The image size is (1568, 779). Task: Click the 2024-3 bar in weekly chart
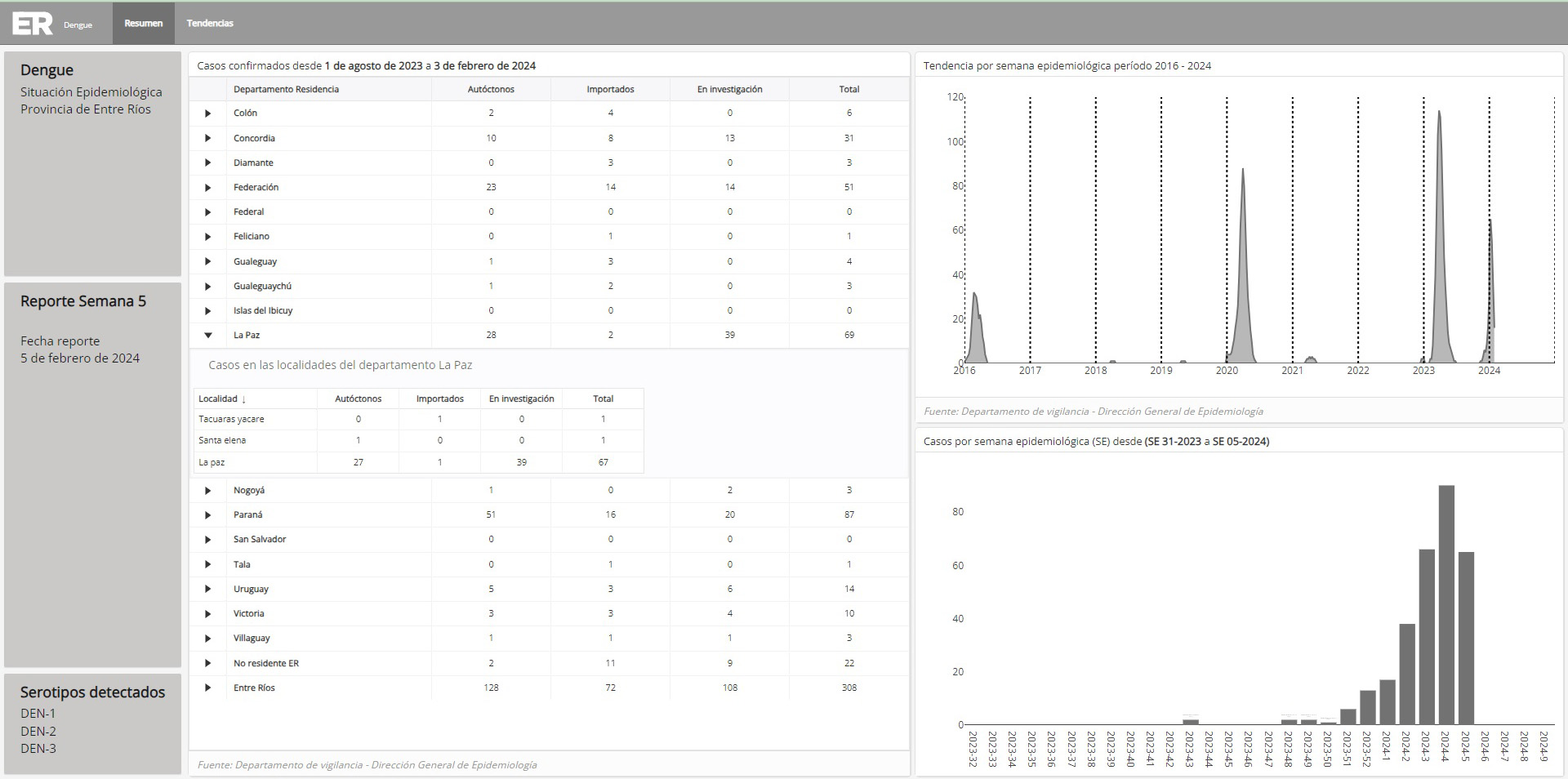tap(1427, 637)
